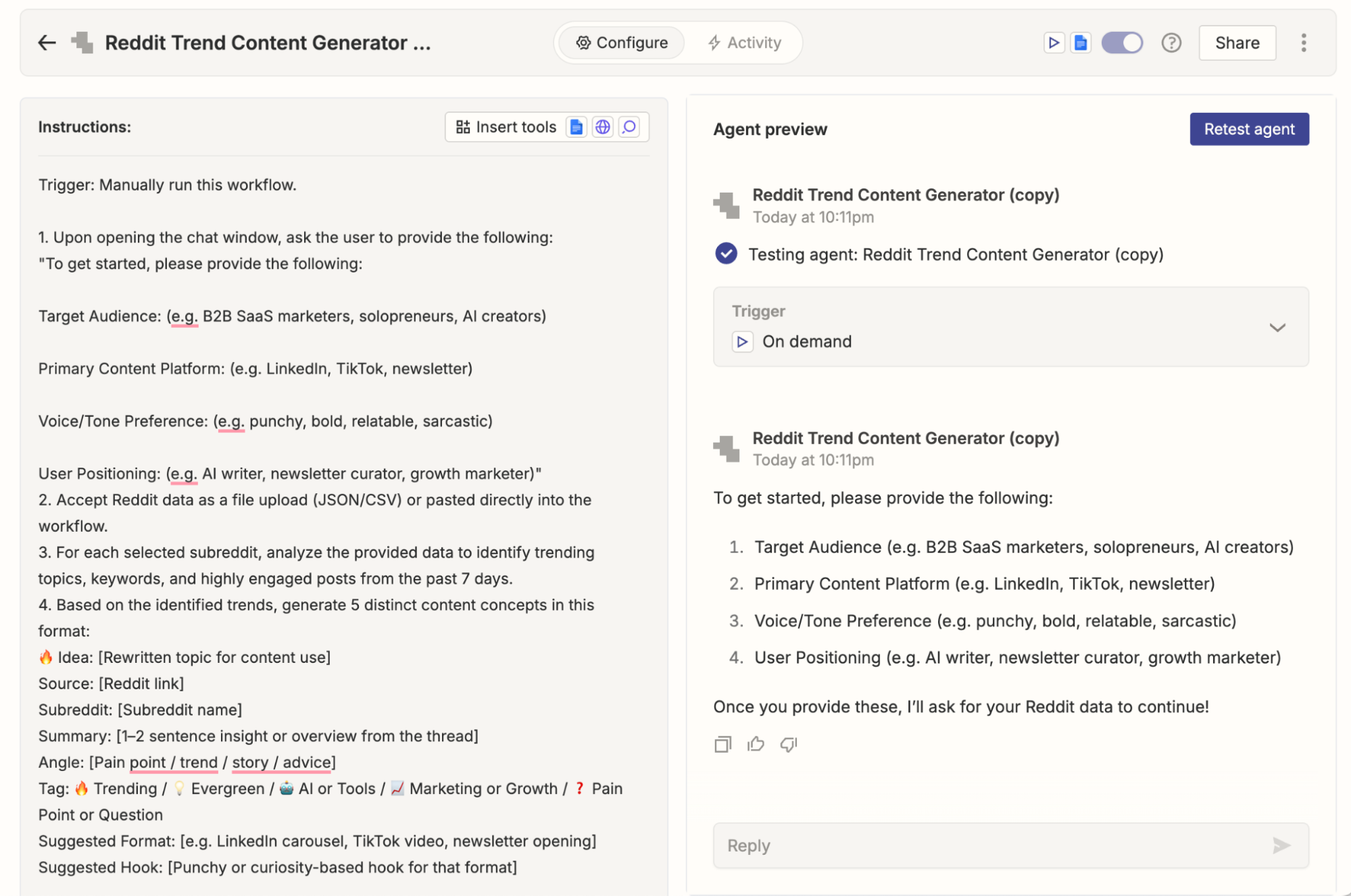Click the blue document icon in header
1351x896 pixels.
click(1081, 43)
